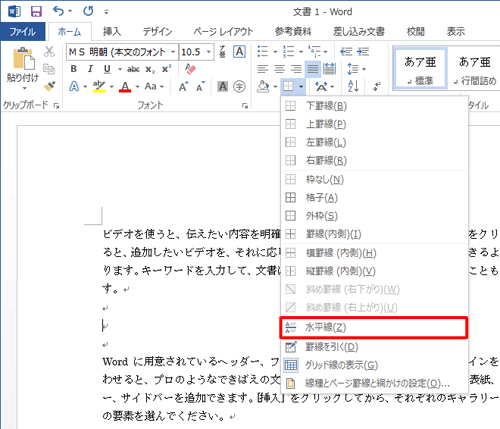Choose 外枠(S) border option
The image size is (500, 429).
click(x=374, y=216)
